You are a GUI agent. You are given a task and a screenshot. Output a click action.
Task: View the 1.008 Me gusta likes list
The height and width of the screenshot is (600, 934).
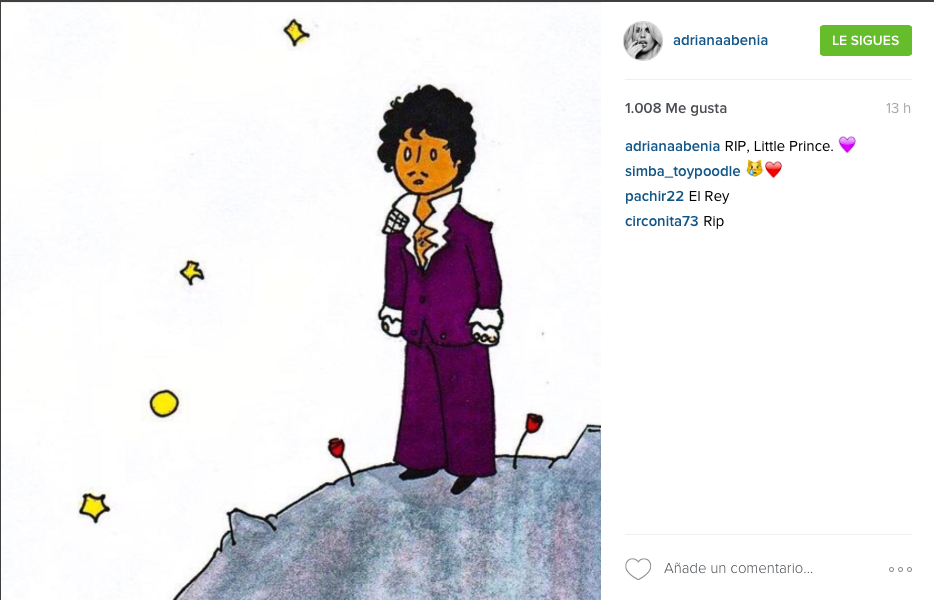pos(675,108)
